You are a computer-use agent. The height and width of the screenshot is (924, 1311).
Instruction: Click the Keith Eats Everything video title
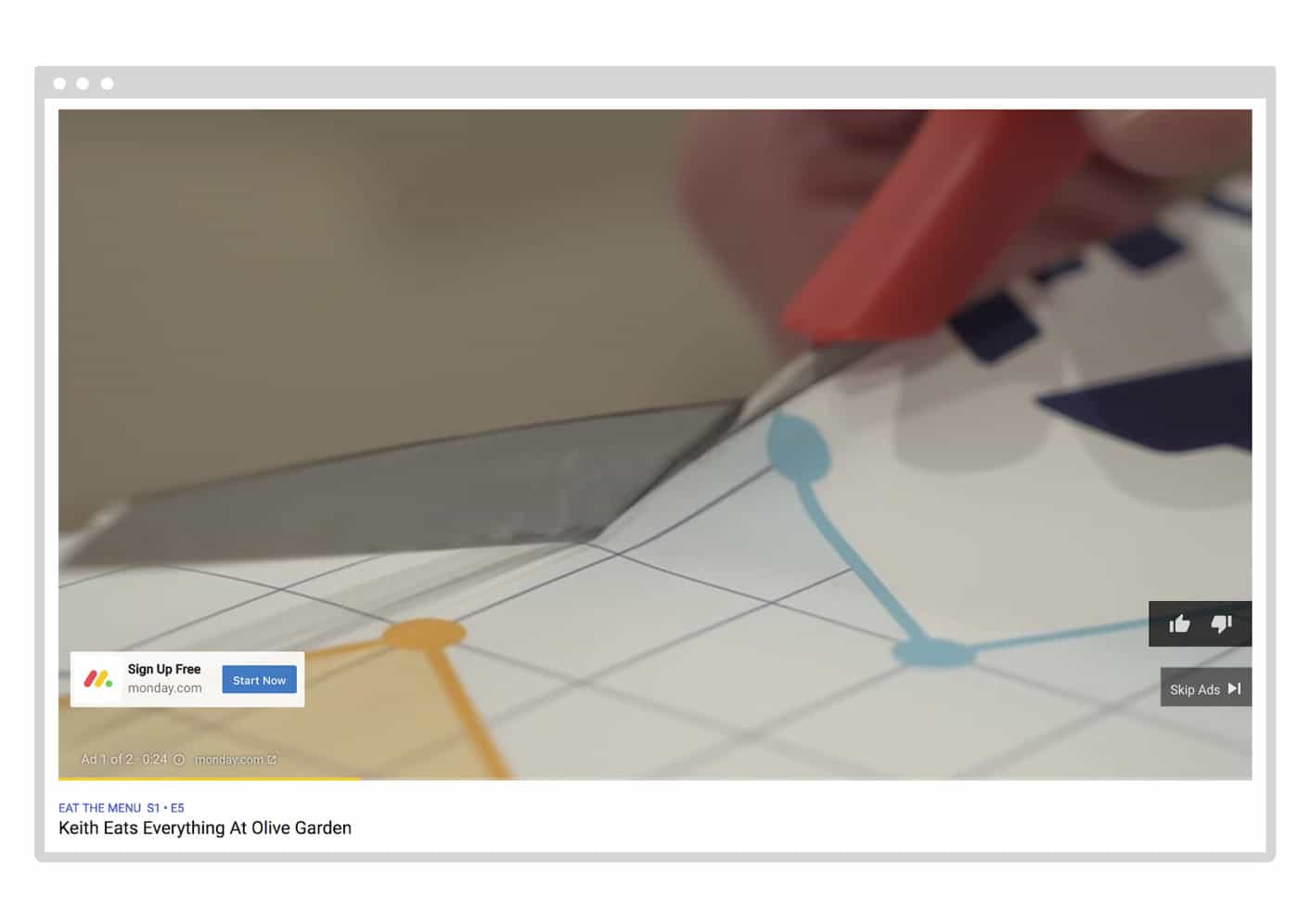205,828
